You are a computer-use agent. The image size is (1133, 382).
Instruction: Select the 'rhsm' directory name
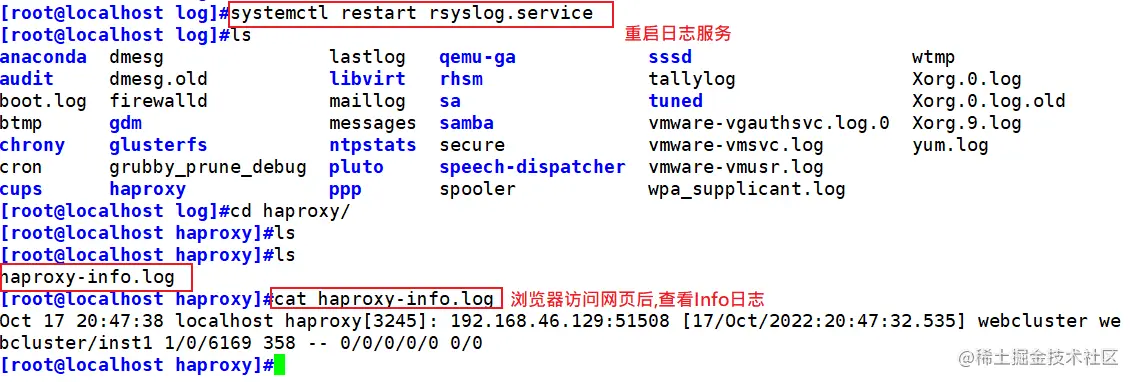(x=461, y=79)
